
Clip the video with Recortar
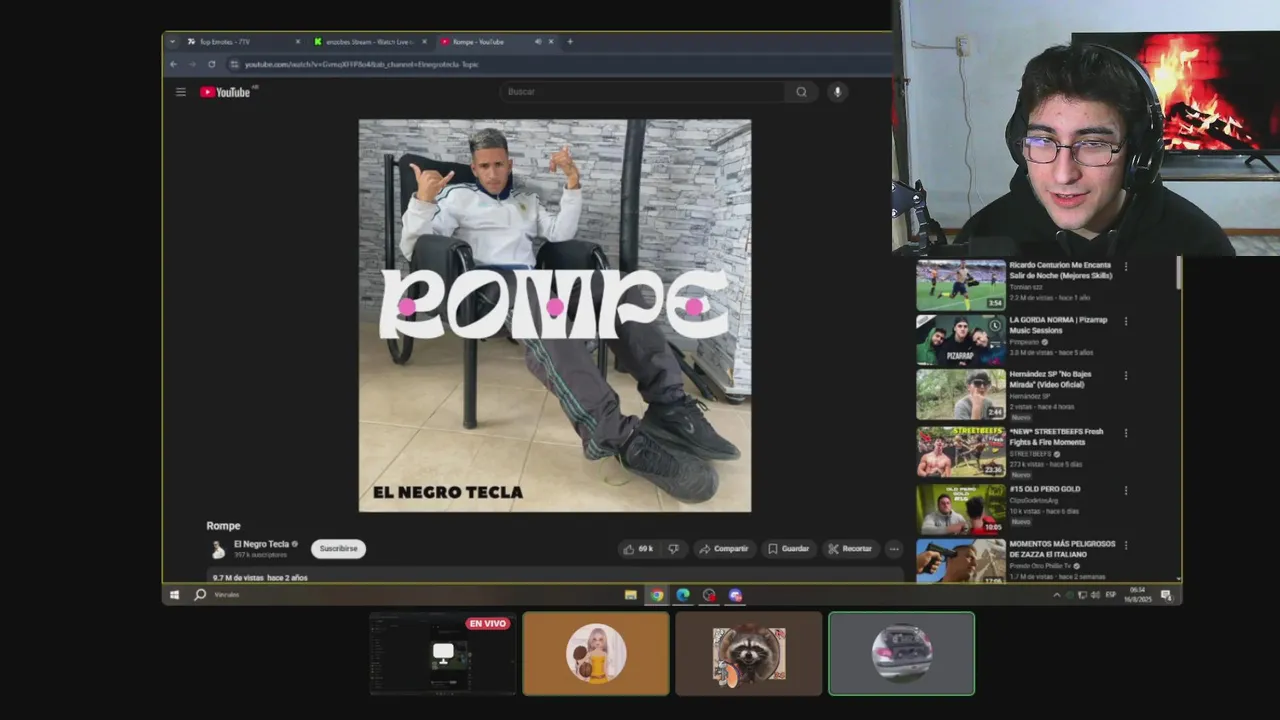click(850, 549)
